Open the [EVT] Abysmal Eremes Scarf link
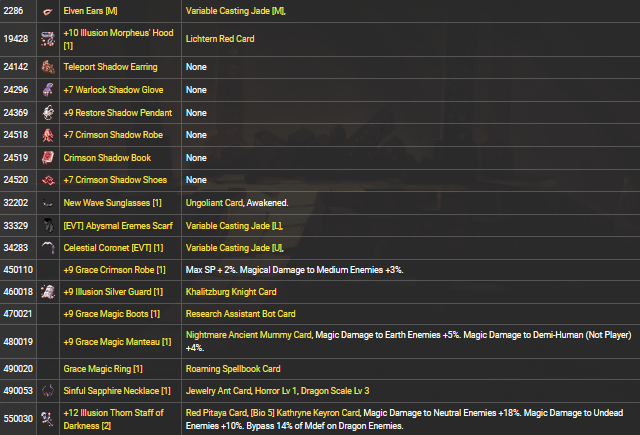 [118, 226]
